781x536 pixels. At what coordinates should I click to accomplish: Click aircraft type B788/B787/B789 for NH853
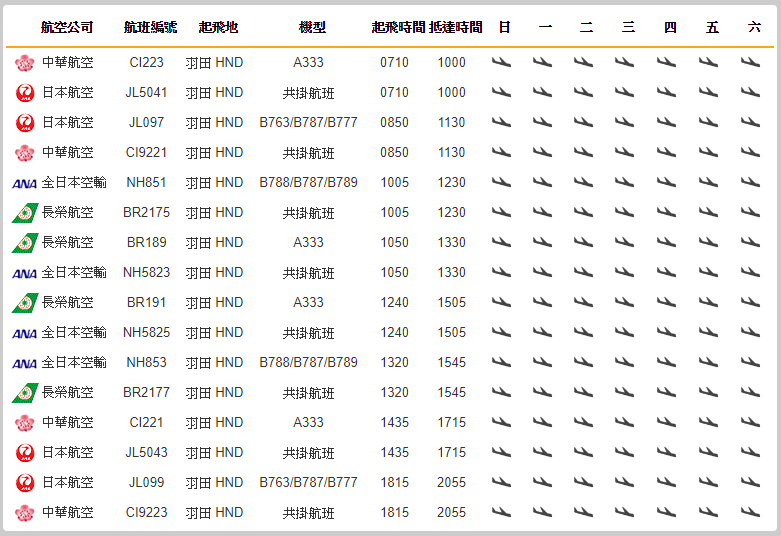coord(308,362)
